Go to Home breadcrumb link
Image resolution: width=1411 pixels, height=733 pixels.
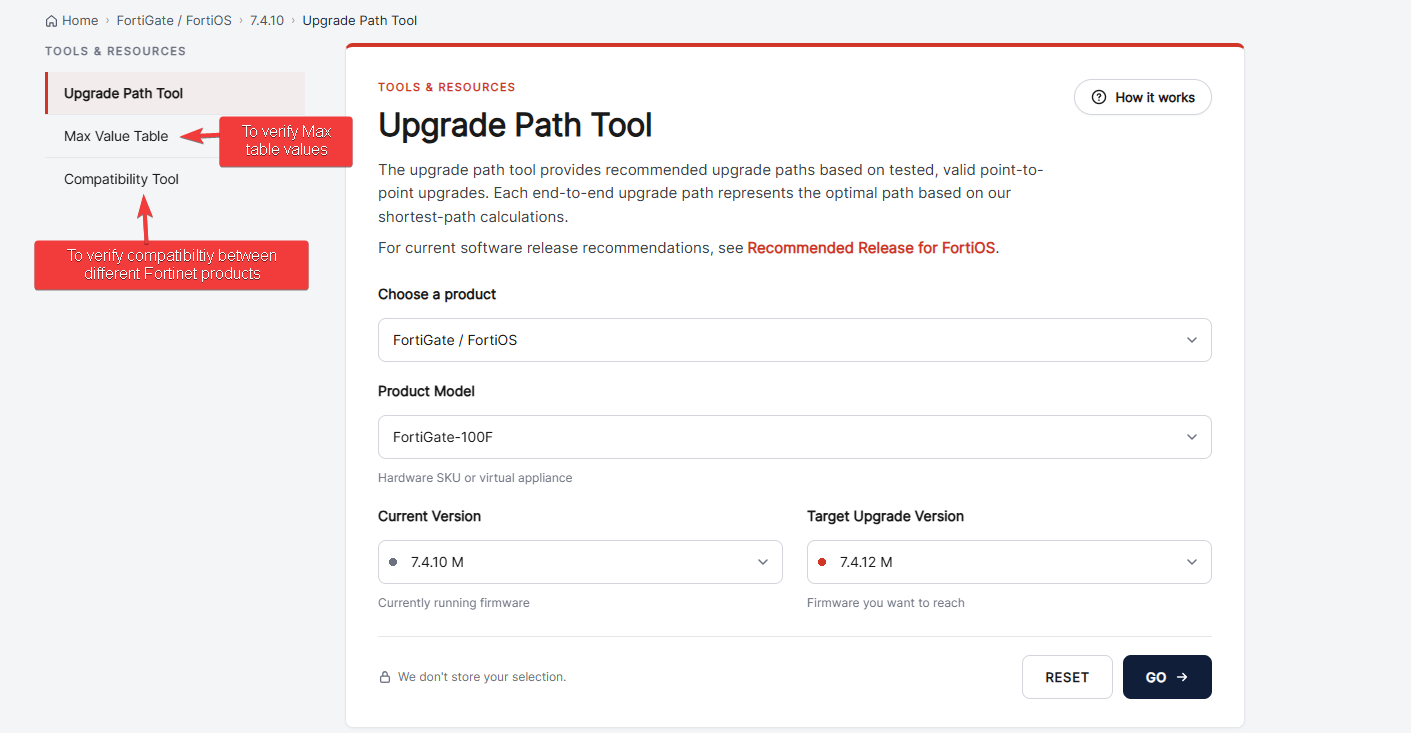[x=80, y=21]
